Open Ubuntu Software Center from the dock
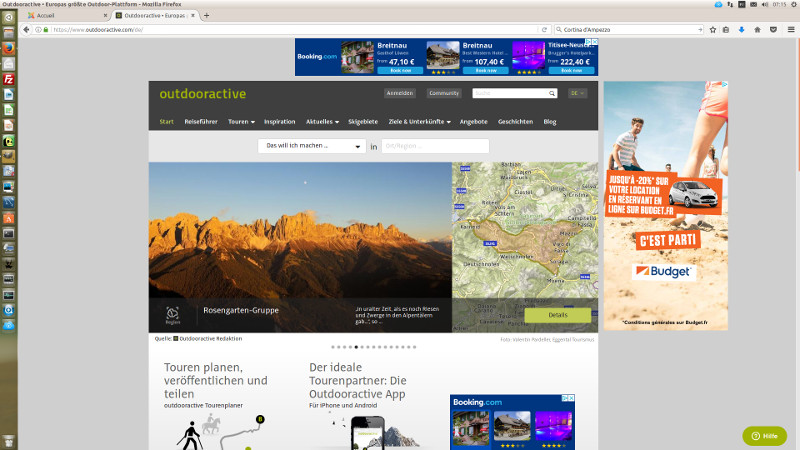 9,218
